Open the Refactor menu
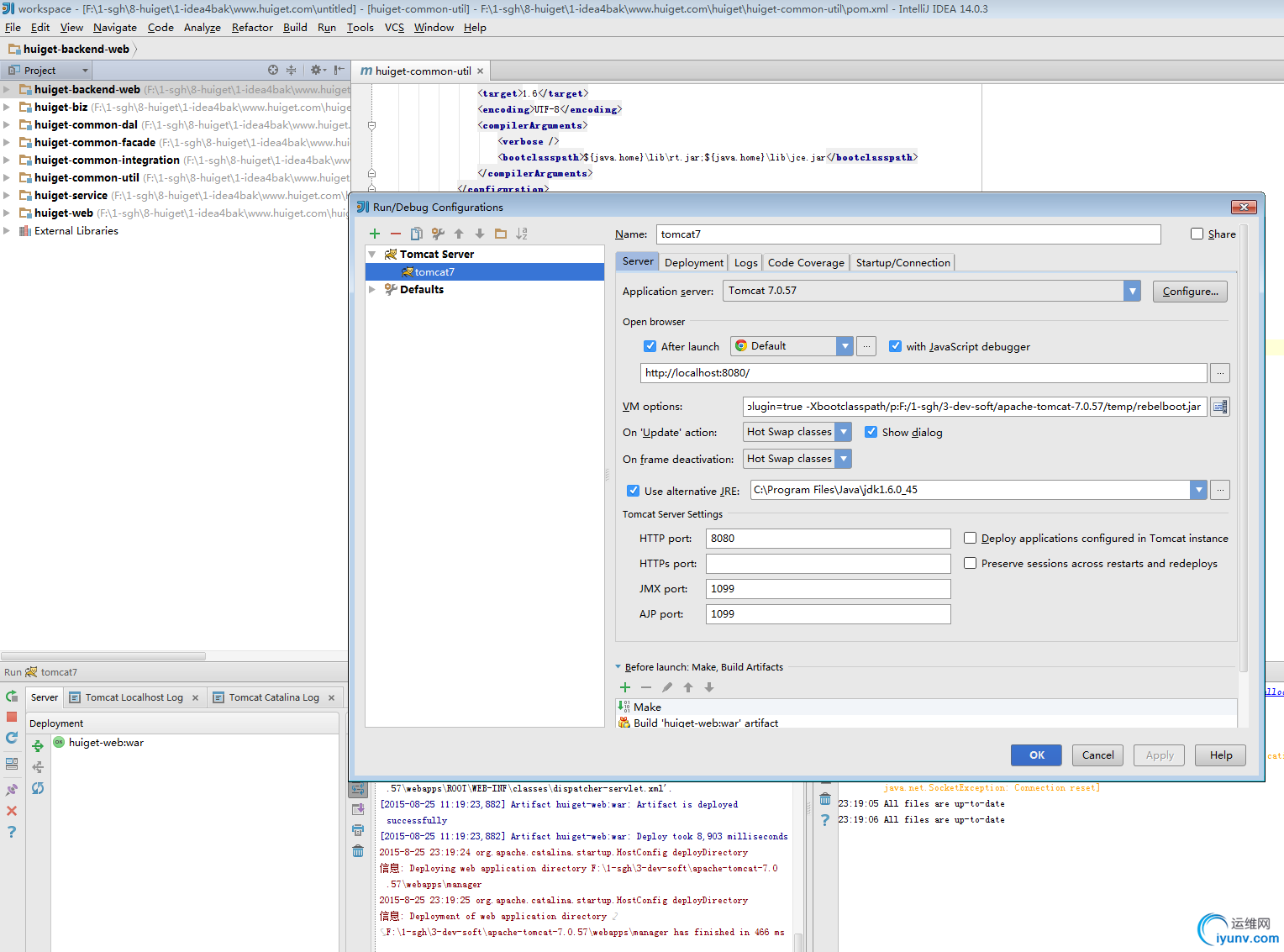Viewport: 1284px width, 952px height. click(252, 27)
